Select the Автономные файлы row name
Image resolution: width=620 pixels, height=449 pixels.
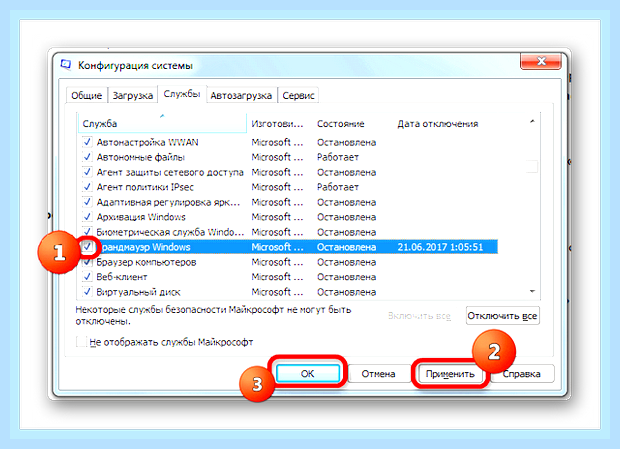141,157
